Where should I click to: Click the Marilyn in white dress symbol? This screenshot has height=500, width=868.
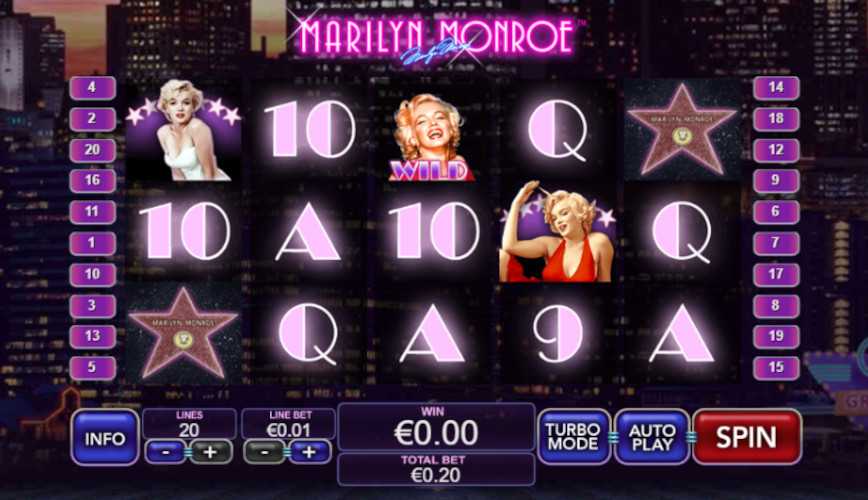[x=184, y=130]
